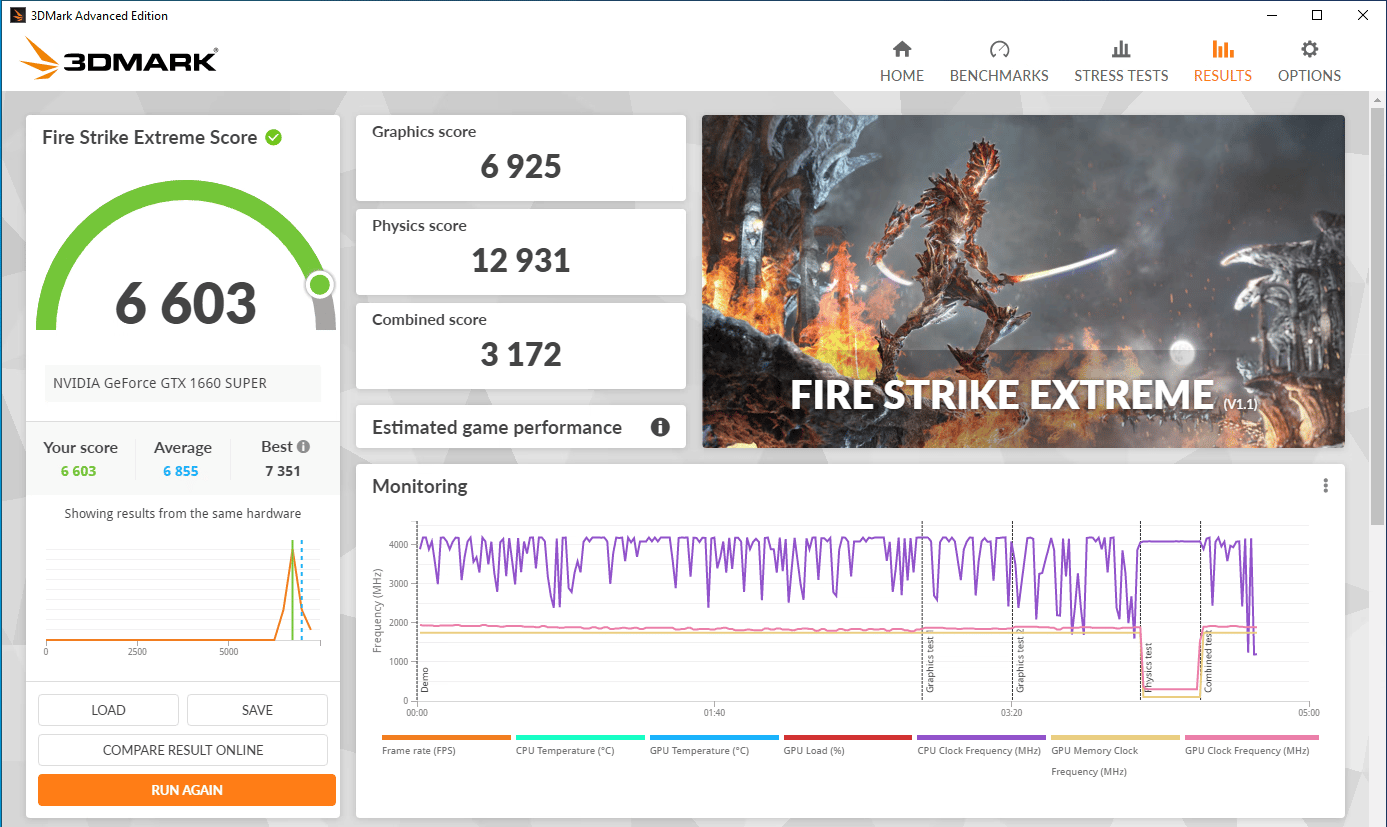Show info tooltip beside Best score

(303, 447)
